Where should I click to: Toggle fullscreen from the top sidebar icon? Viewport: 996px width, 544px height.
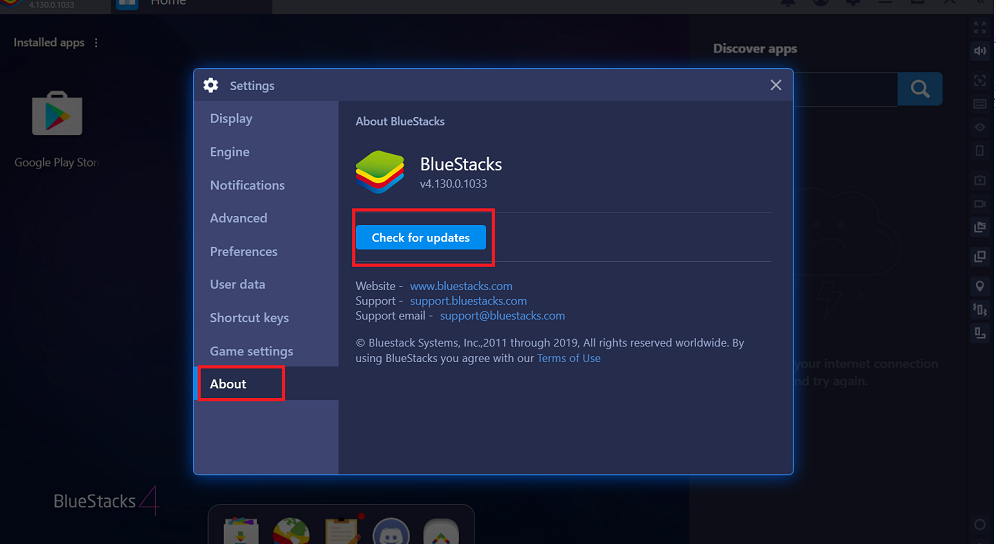click(979, 28)
